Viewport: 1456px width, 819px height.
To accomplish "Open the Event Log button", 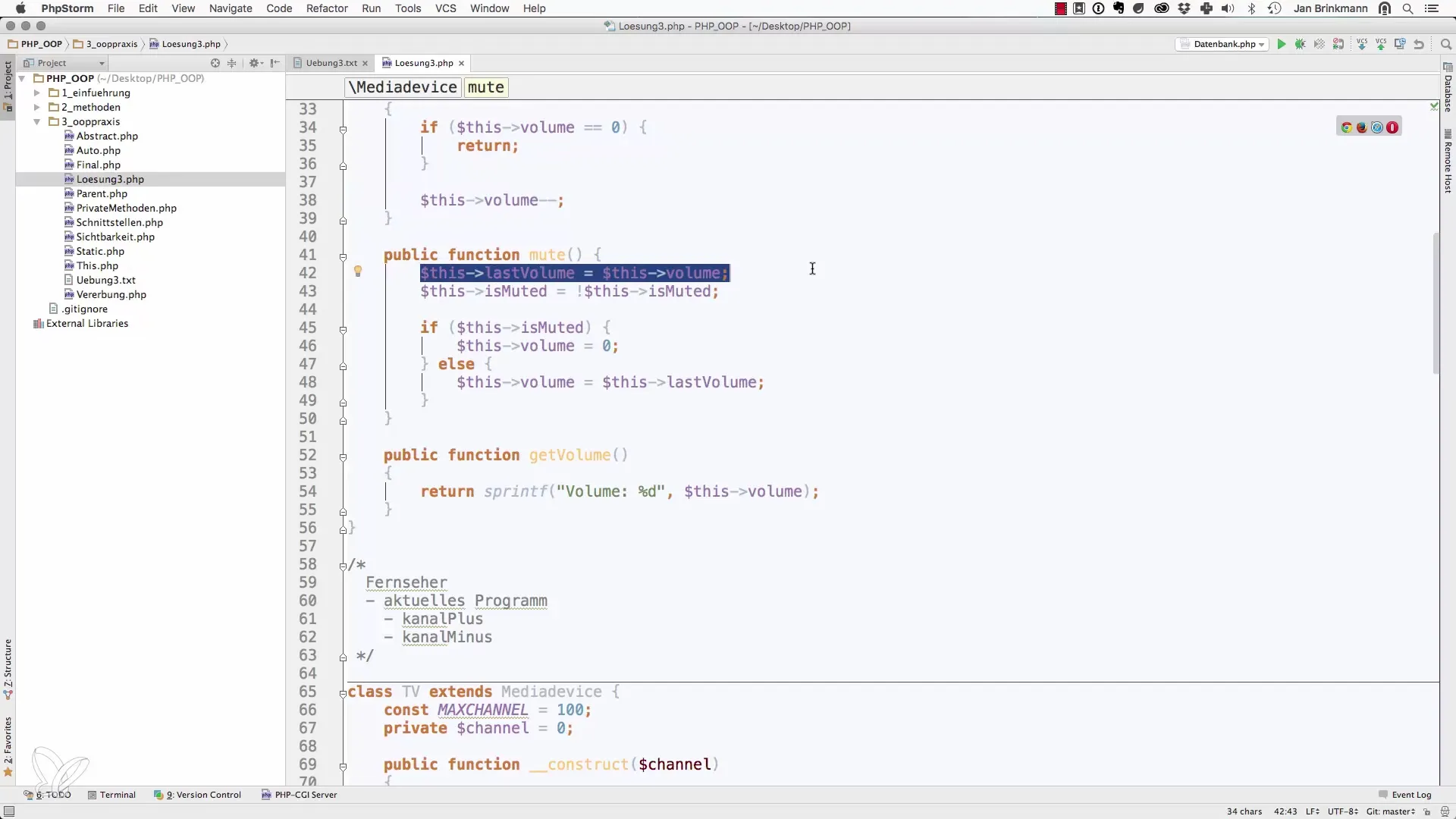I will (1404, 795).
